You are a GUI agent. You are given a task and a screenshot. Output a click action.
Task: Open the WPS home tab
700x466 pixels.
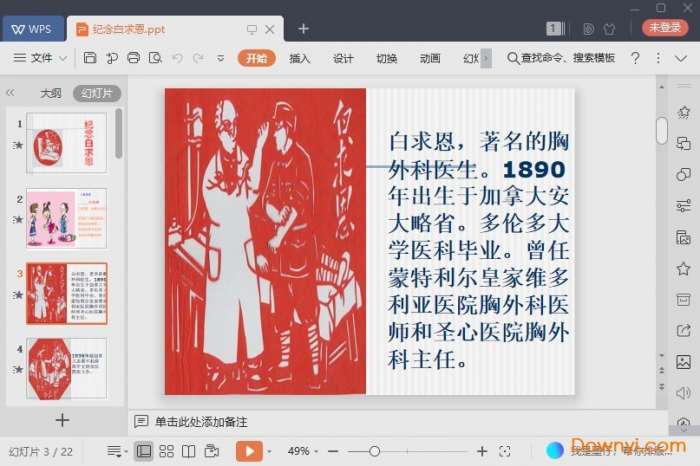point(33,29)
